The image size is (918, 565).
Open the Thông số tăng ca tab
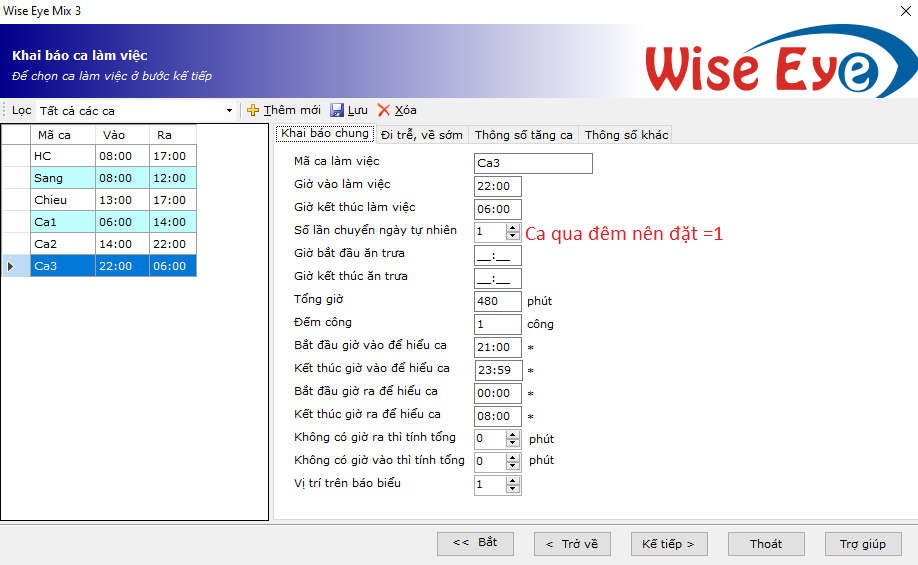pyautogui.click(x=523, y=135)
